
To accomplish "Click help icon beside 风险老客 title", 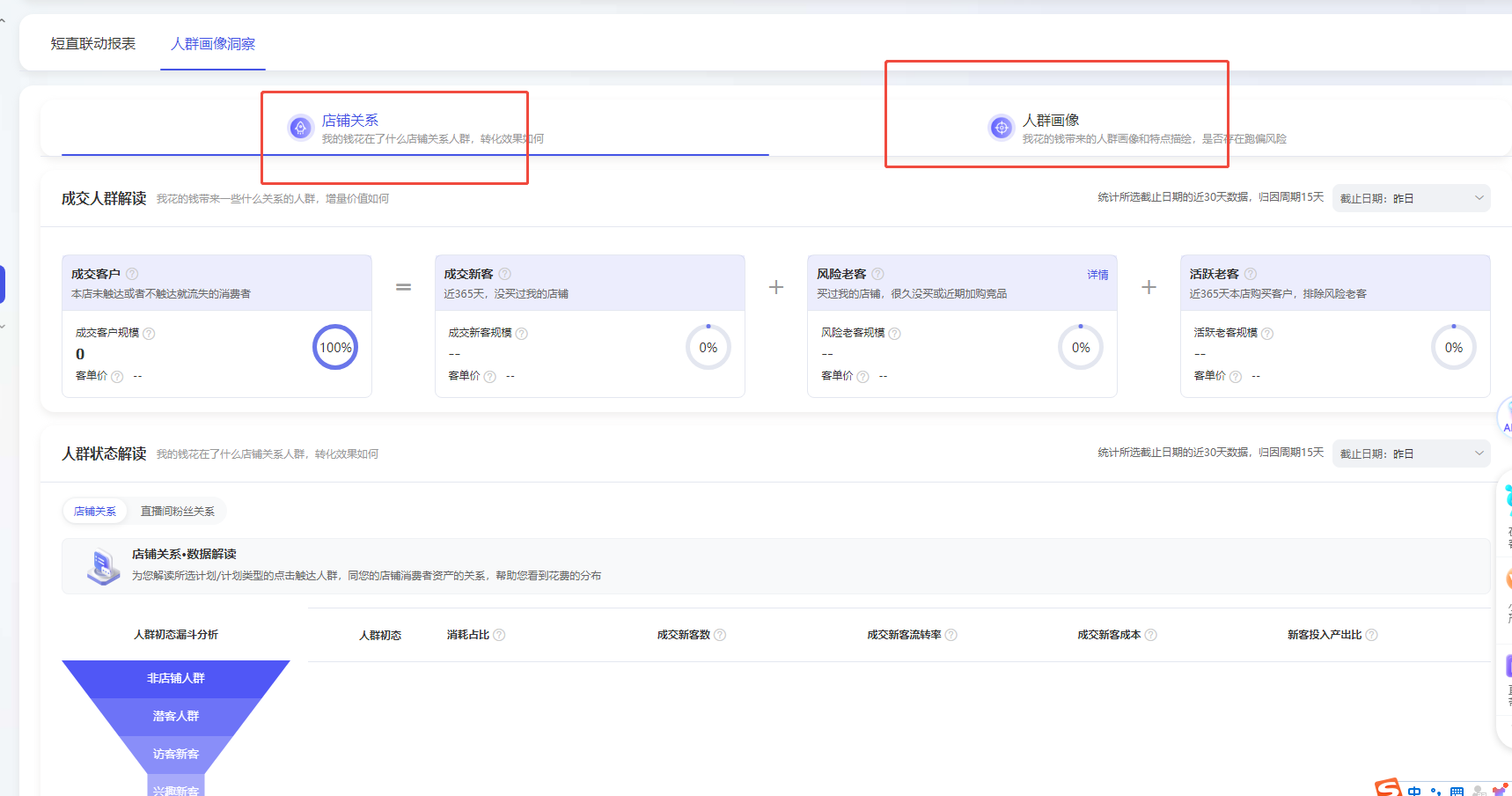I will click(x=877, y=274).
